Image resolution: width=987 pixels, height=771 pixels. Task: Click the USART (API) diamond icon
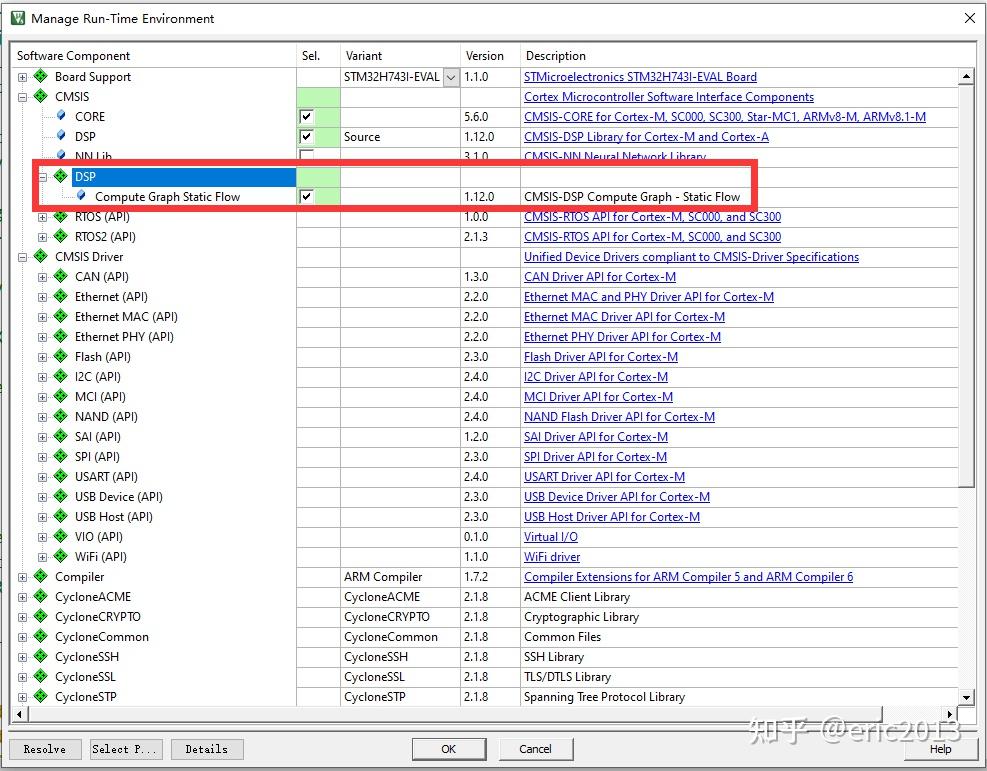click(61, 476)
